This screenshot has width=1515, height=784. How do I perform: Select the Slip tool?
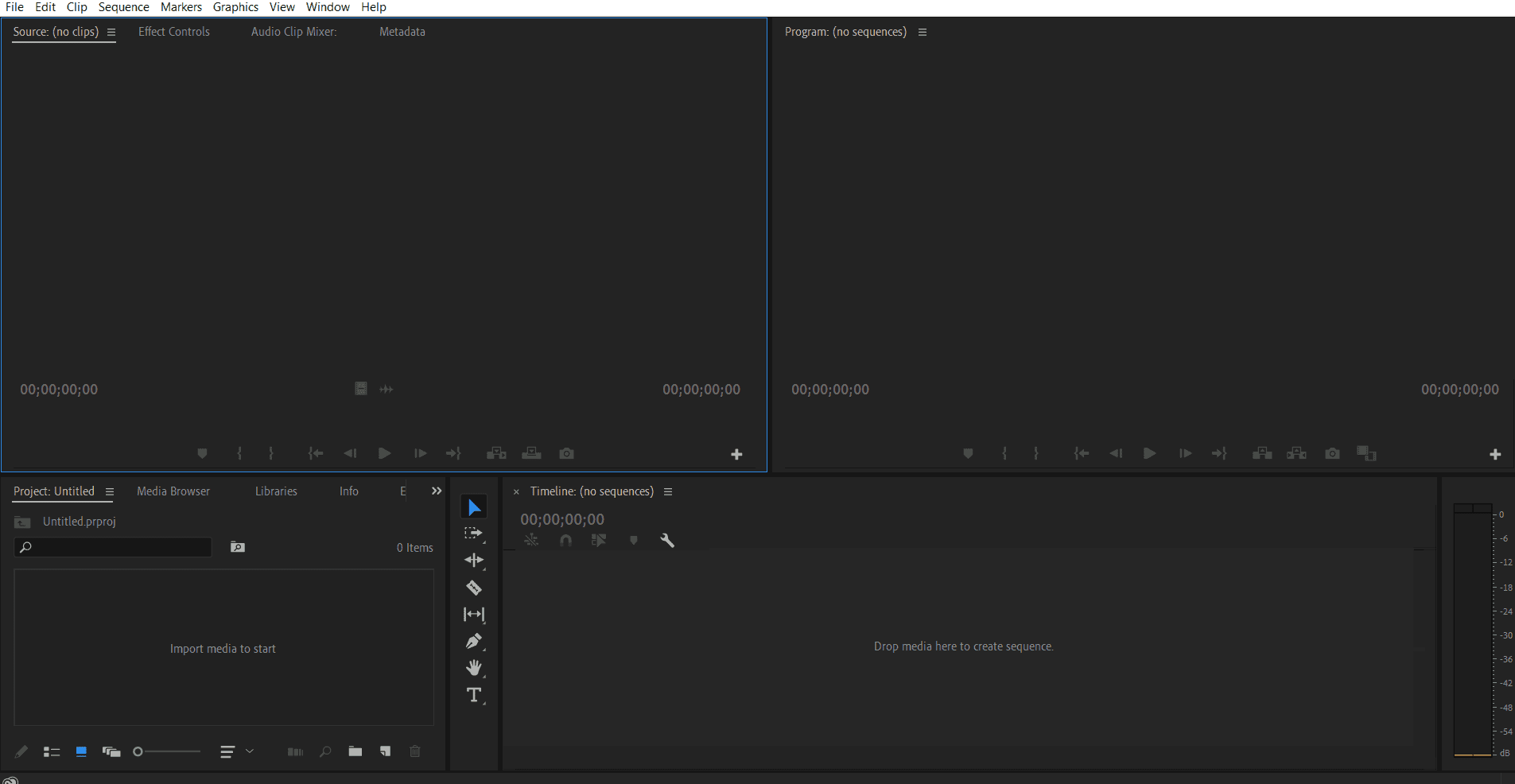(474, 615)
